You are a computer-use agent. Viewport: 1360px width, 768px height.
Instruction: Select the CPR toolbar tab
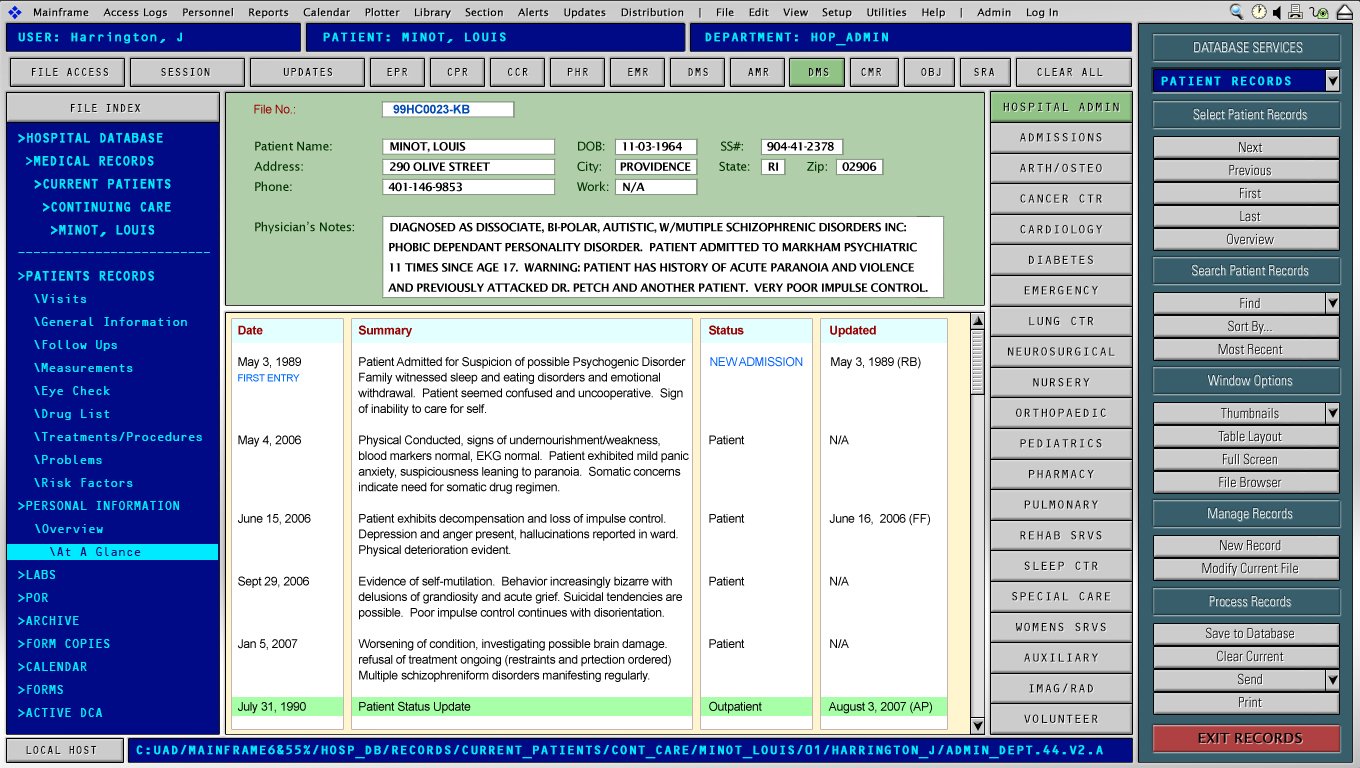coord(457,72)
